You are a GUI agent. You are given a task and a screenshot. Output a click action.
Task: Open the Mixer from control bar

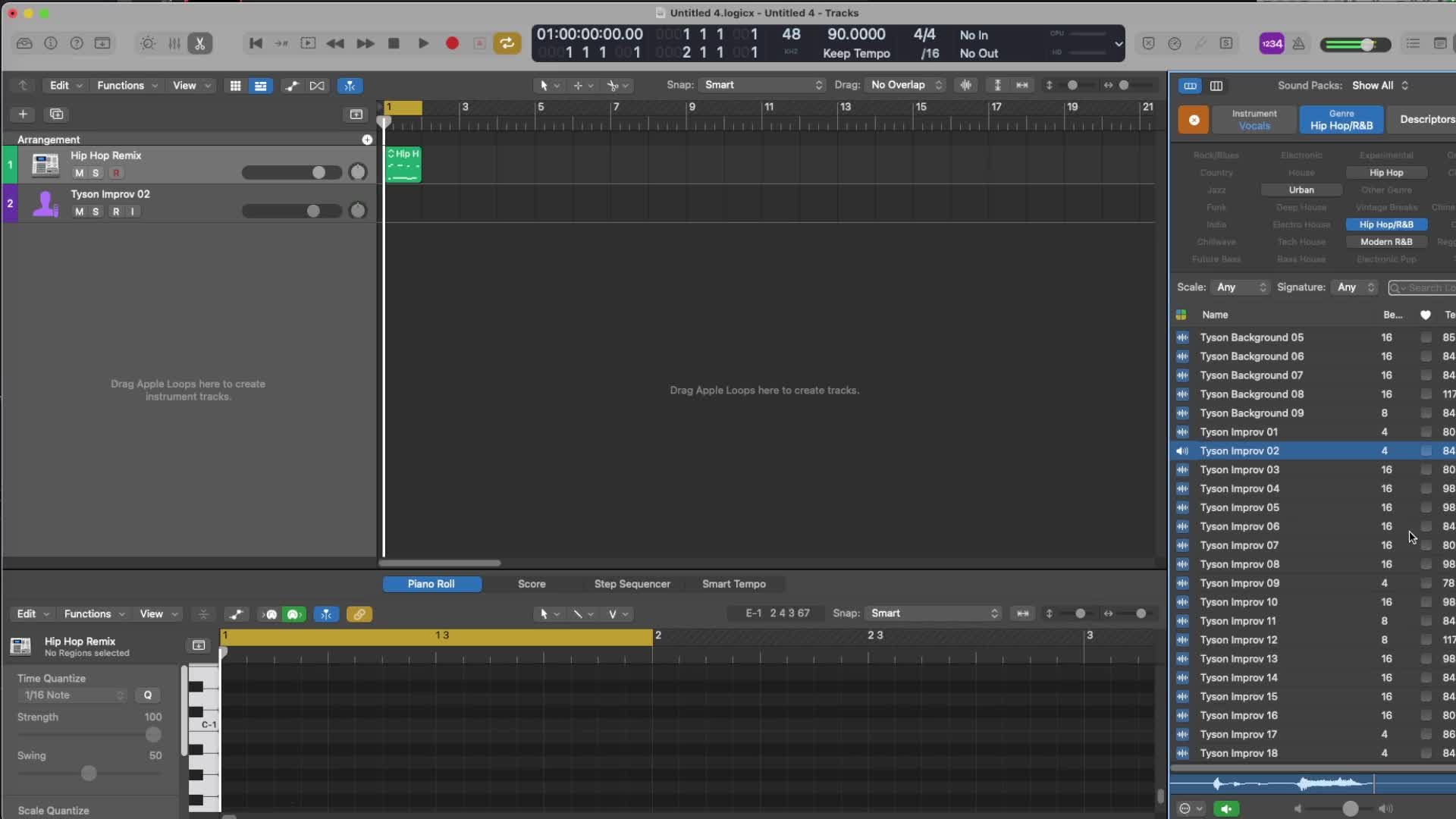(x=174, y=44)
